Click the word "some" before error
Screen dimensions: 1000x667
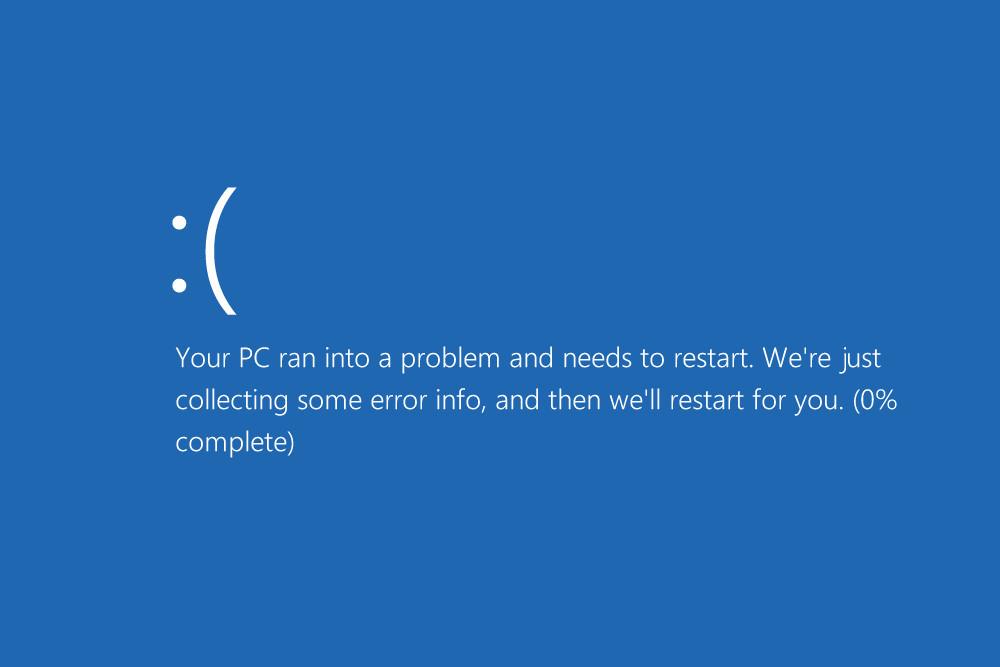point(331,401)
